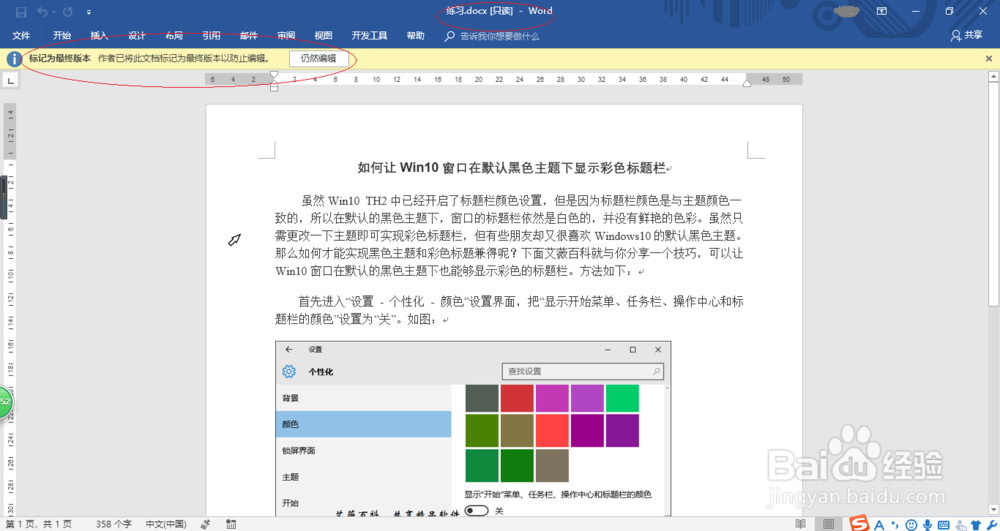Click the tab stop selector beside ruler

10,80
